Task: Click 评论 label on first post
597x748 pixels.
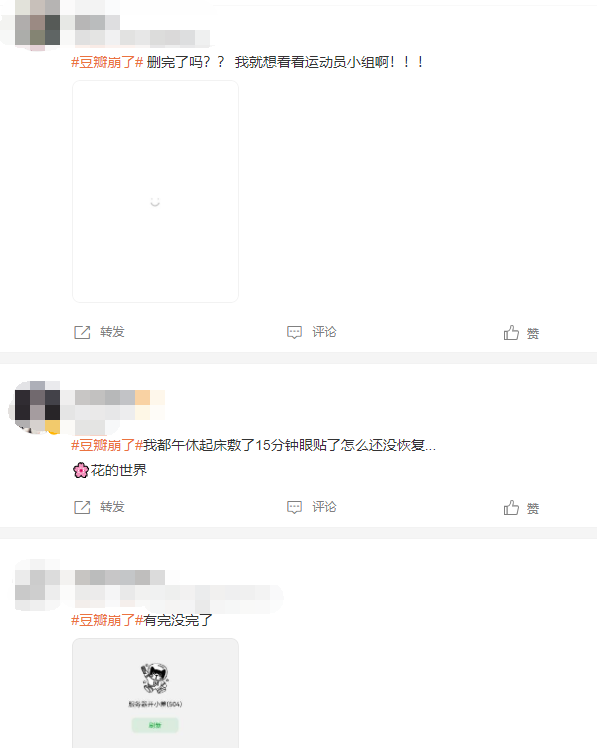Action: coord(325,332)
